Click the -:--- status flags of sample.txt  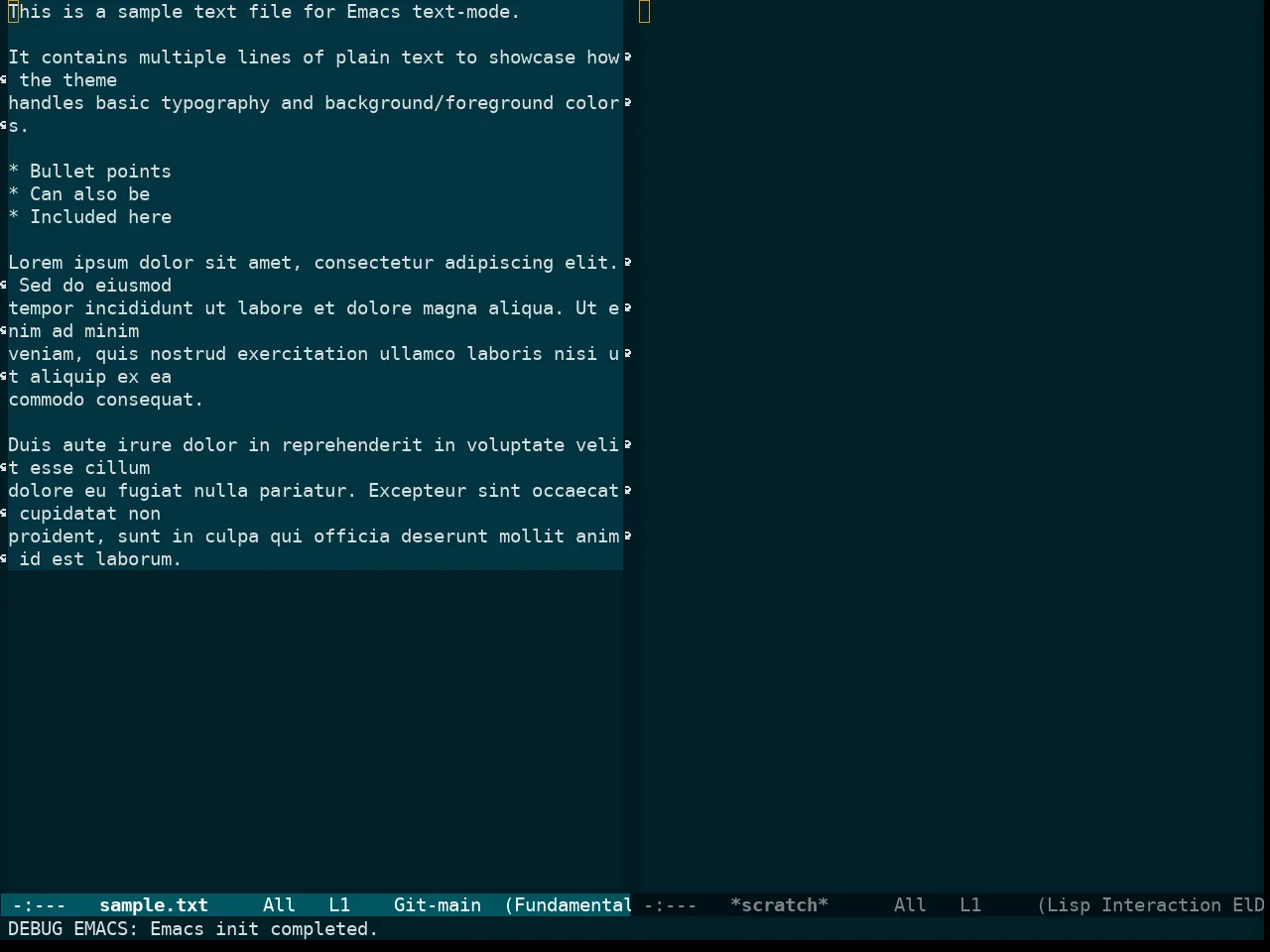pyautogui.click(x=40, y=905)
